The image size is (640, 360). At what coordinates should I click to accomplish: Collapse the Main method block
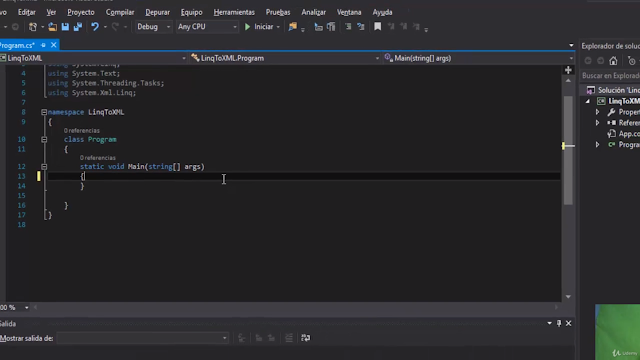coord(44,167)
